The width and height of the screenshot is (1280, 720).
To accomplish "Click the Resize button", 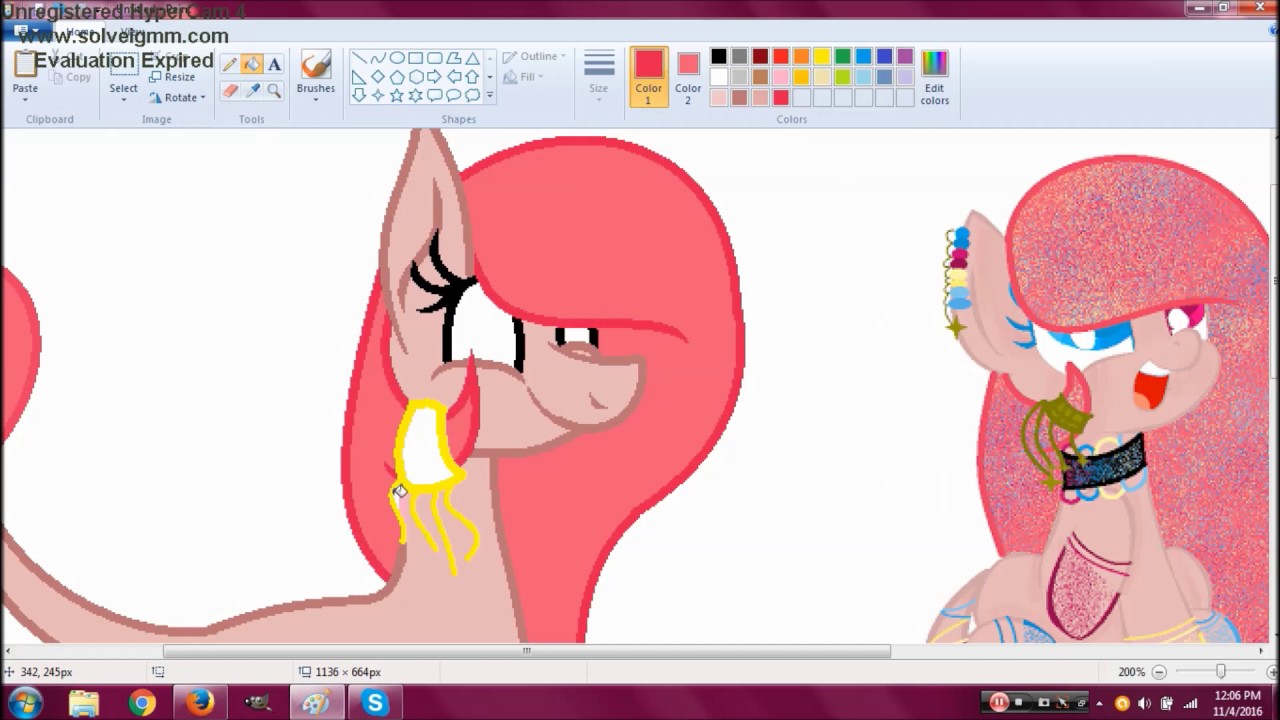I will pyautogui.click(x=172, y=77).
